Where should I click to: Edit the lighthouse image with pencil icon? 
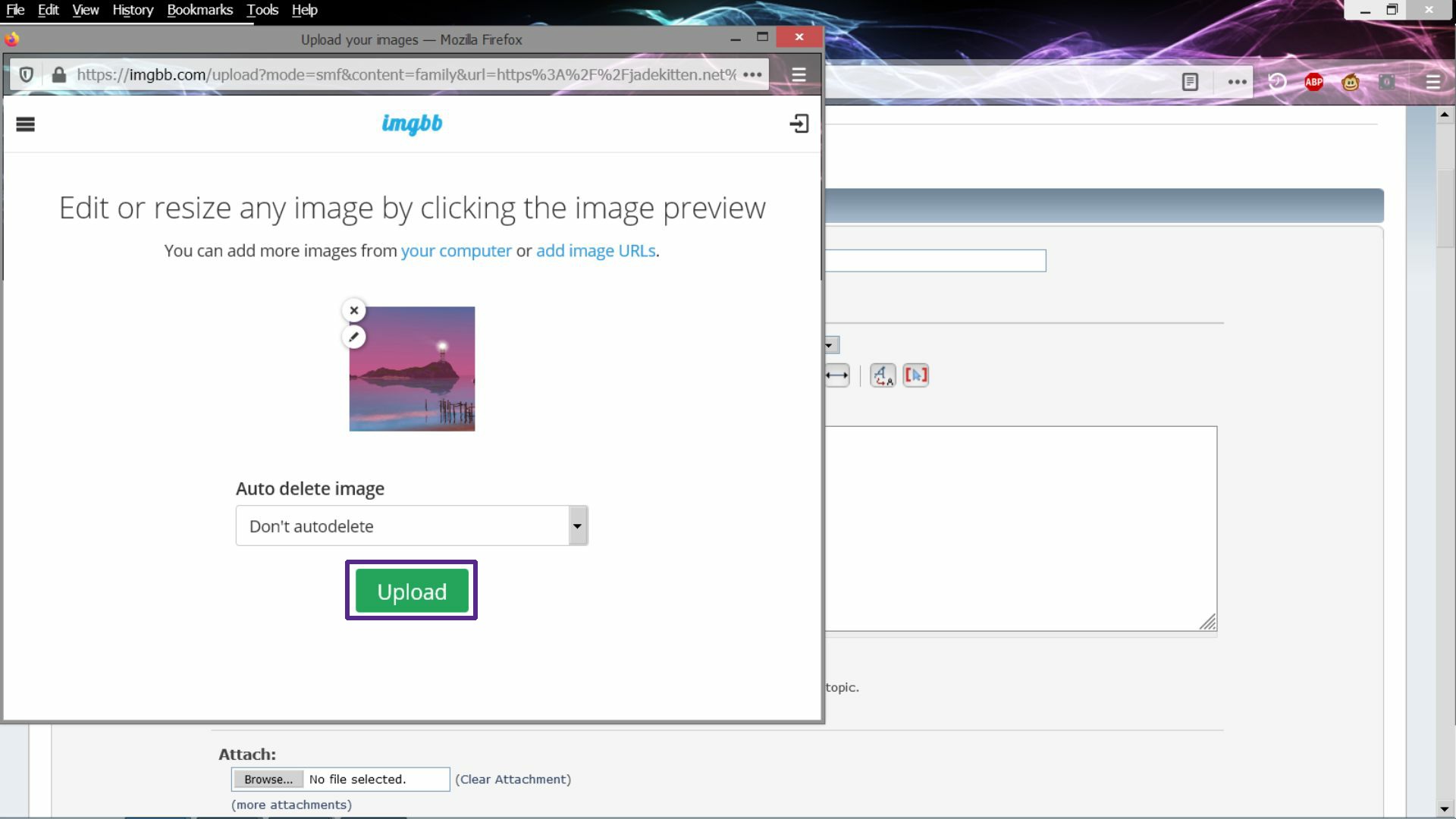(x=354, y=337)
